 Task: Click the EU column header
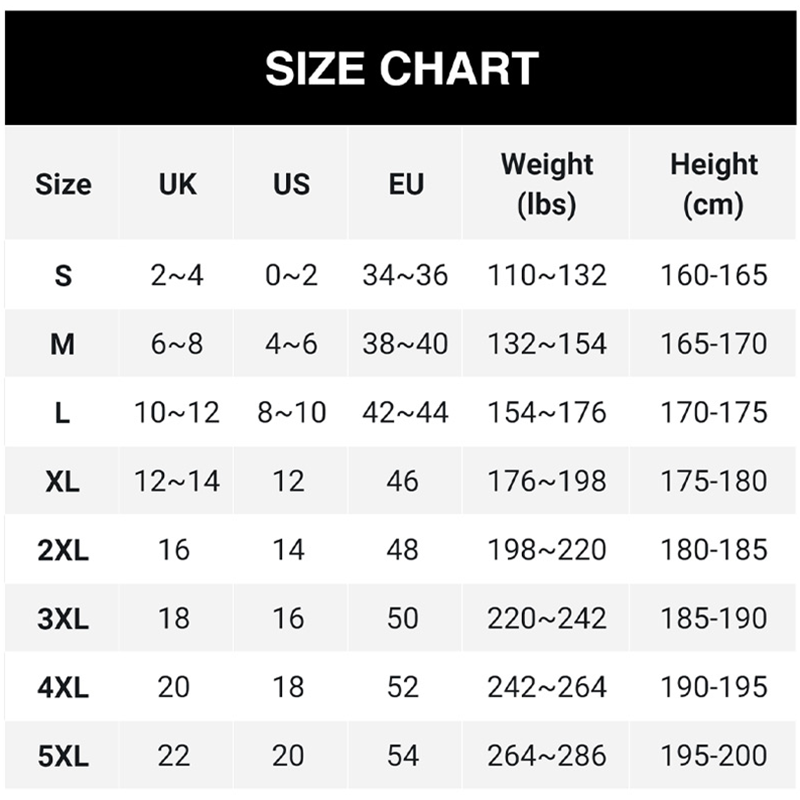[405, 184]
